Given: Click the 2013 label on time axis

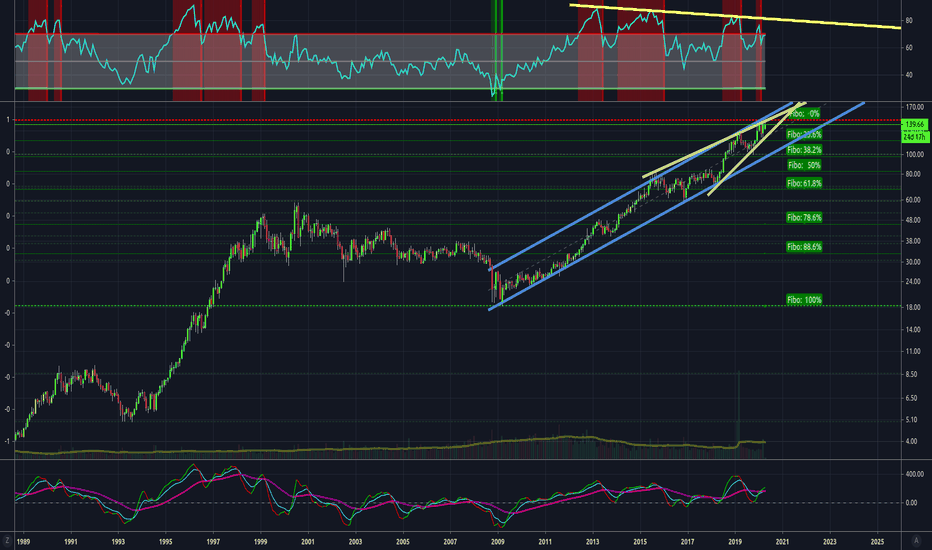Looking at the screenshot, I should pyautogui.click(x=593, y=542).
